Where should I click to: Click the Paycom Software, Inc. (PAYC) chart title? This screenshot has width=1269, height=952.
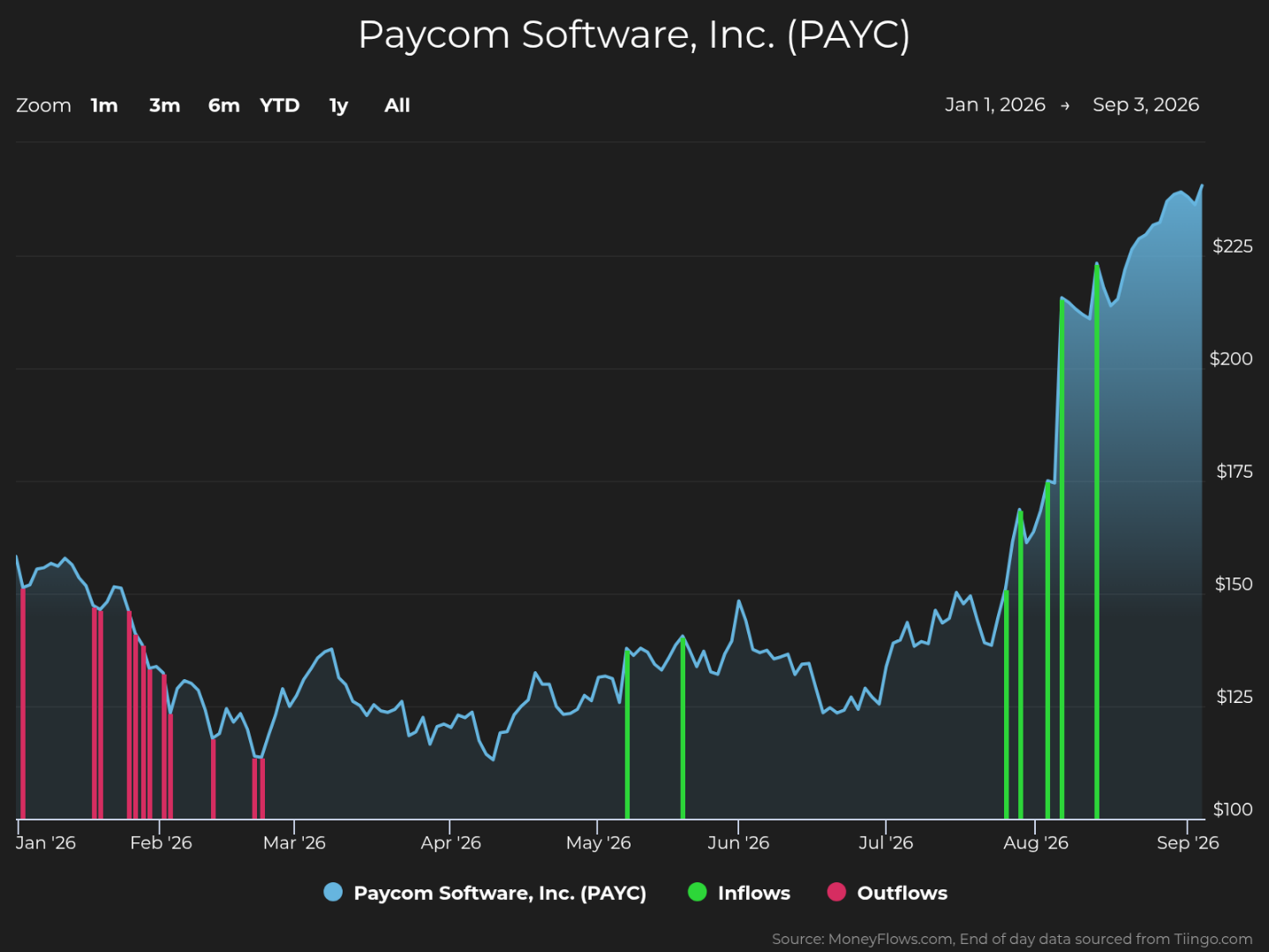click(634, 35)
